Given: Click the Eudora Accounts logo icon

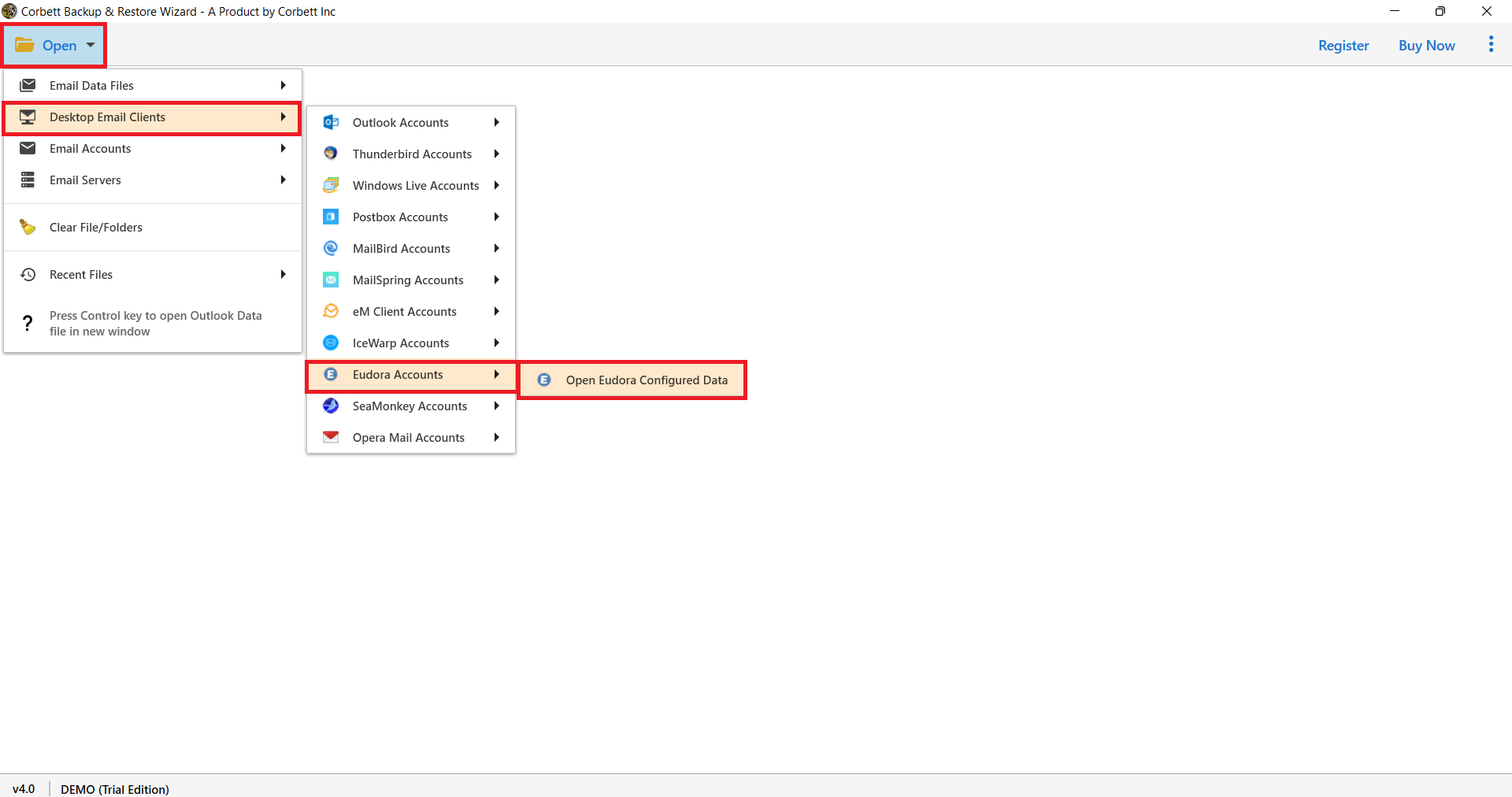Looking at the screenshot, I should 331,374.
